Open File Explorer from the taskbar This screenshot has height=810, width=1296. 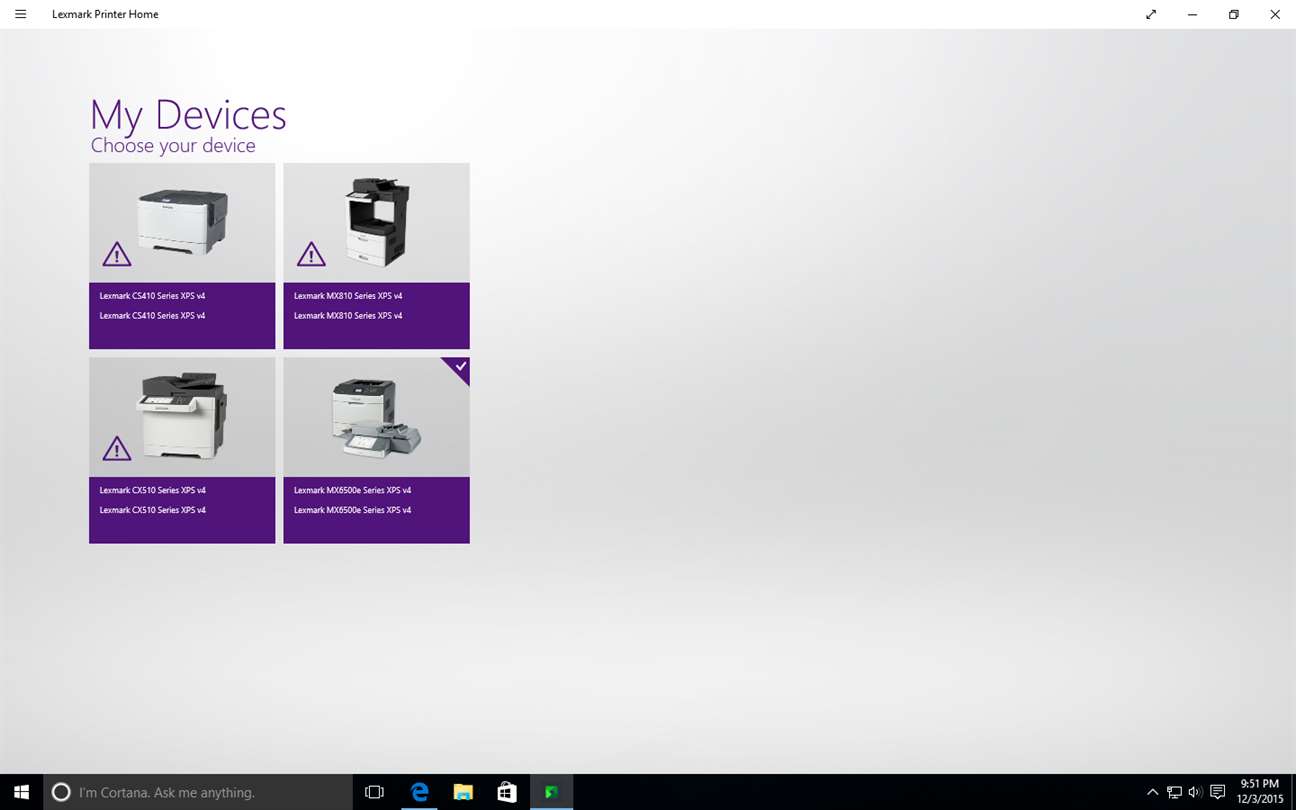point(463,792)
